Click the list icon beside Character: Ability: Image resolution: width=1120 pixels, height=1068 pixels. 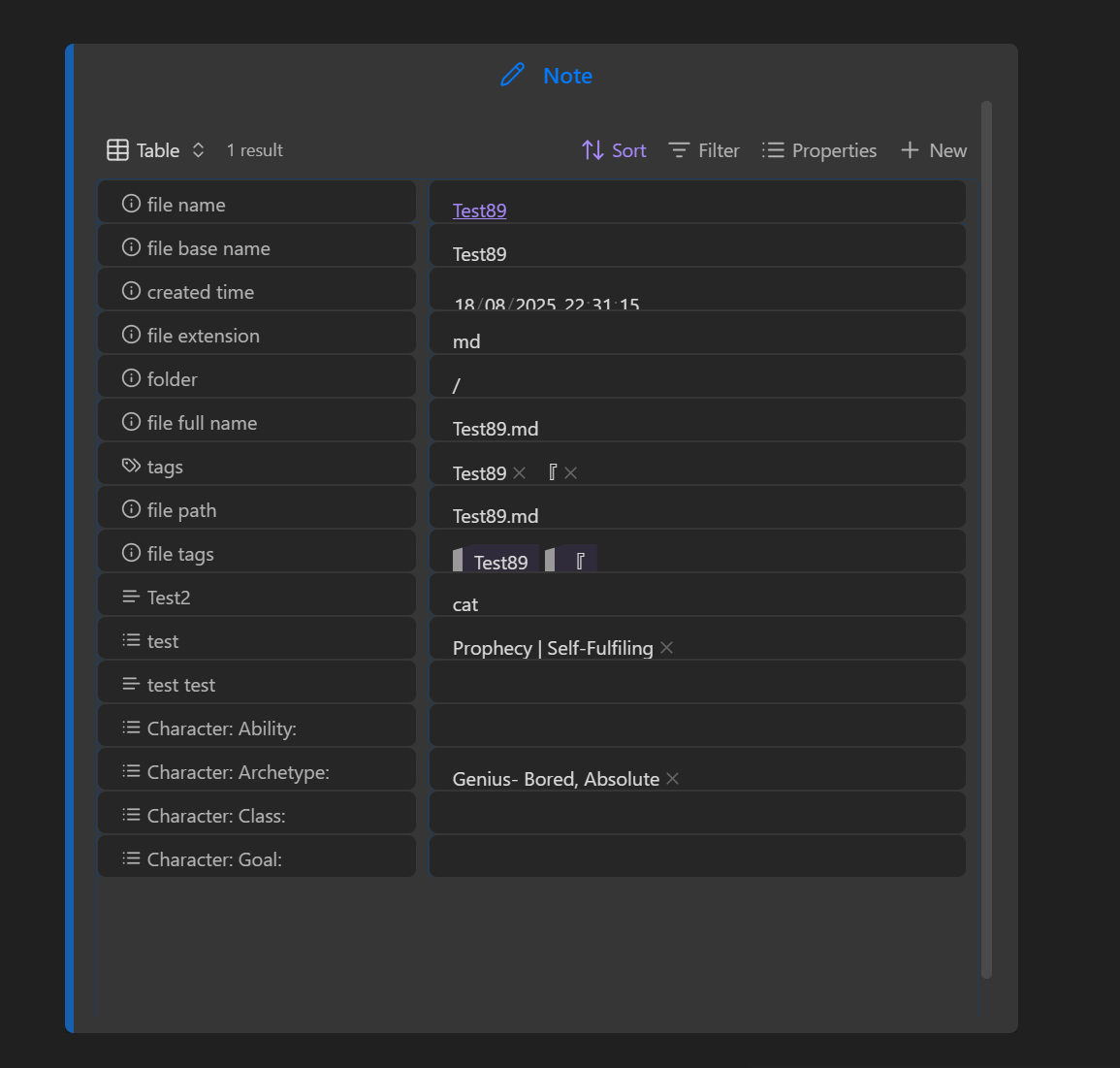(131, 728)
